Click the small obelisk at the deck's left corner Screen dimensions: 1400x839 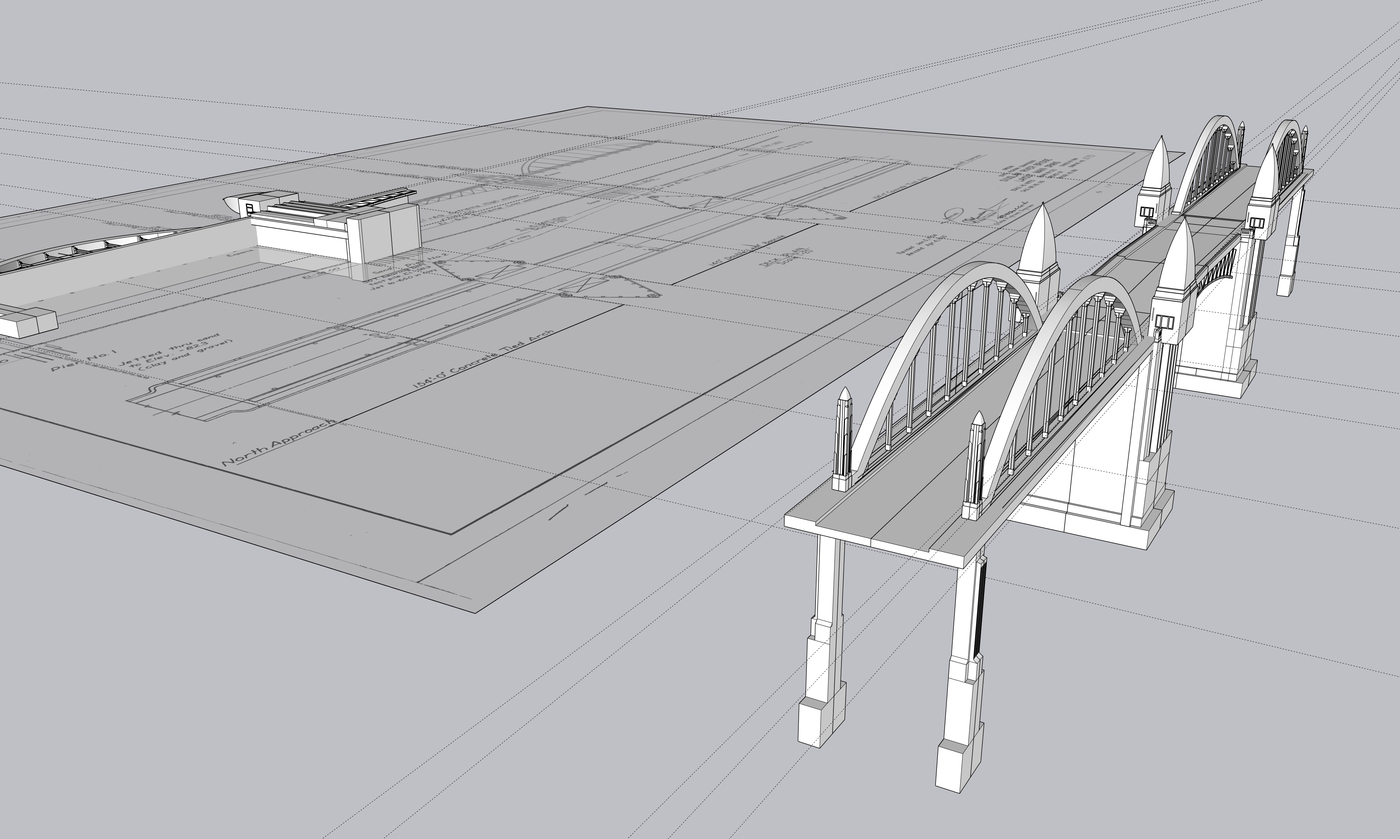(843, 440)
